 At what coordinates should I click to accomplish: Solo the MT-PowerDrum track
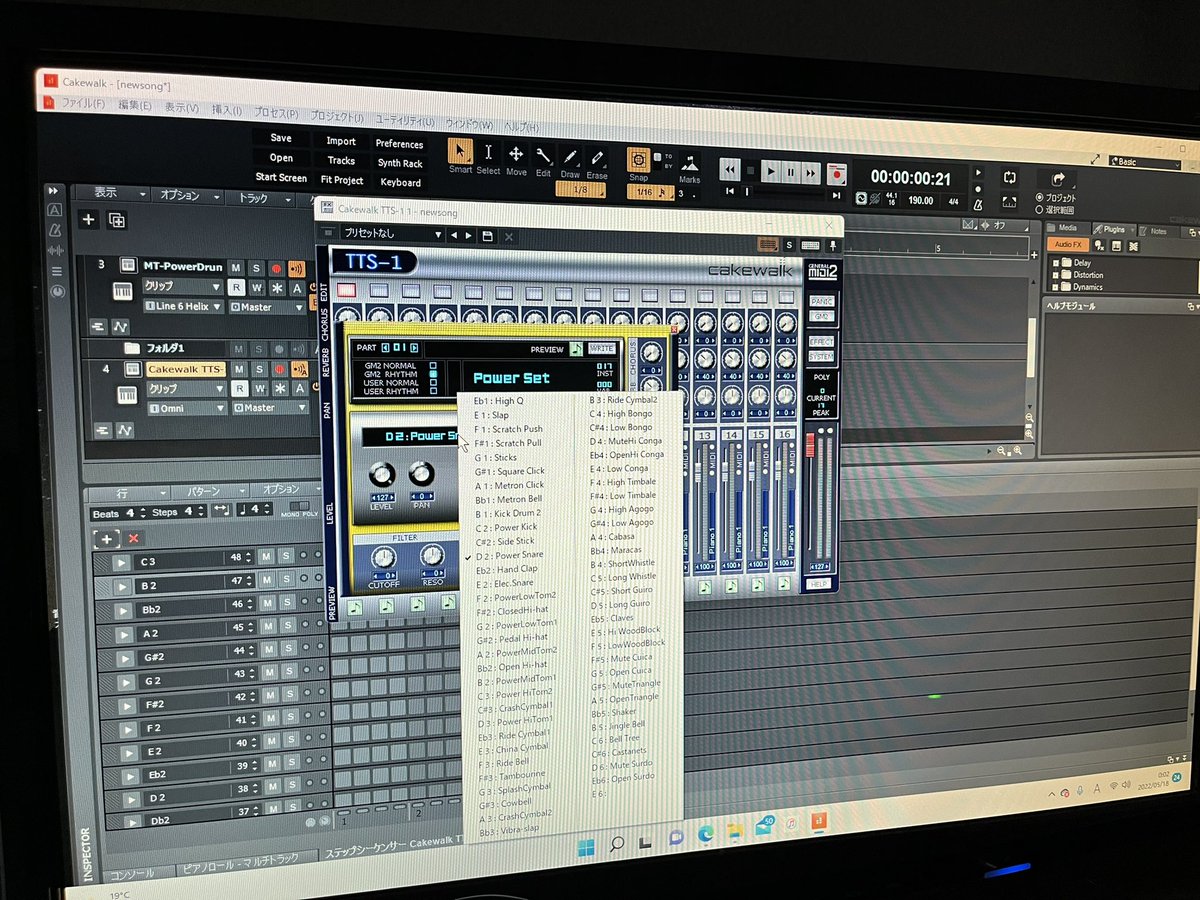point(256,267)
